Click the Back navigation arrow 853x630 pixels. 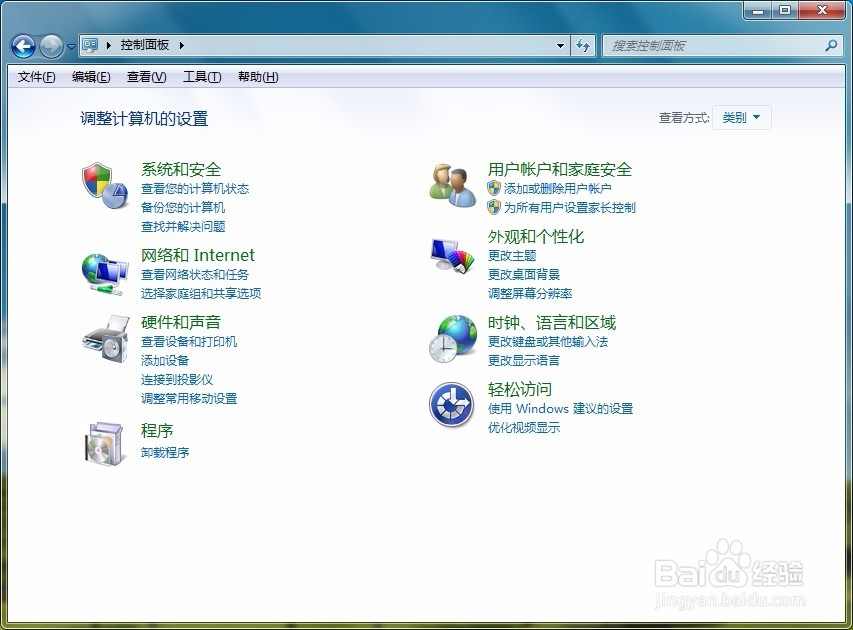pyautogui.click(x=23, y=46)
